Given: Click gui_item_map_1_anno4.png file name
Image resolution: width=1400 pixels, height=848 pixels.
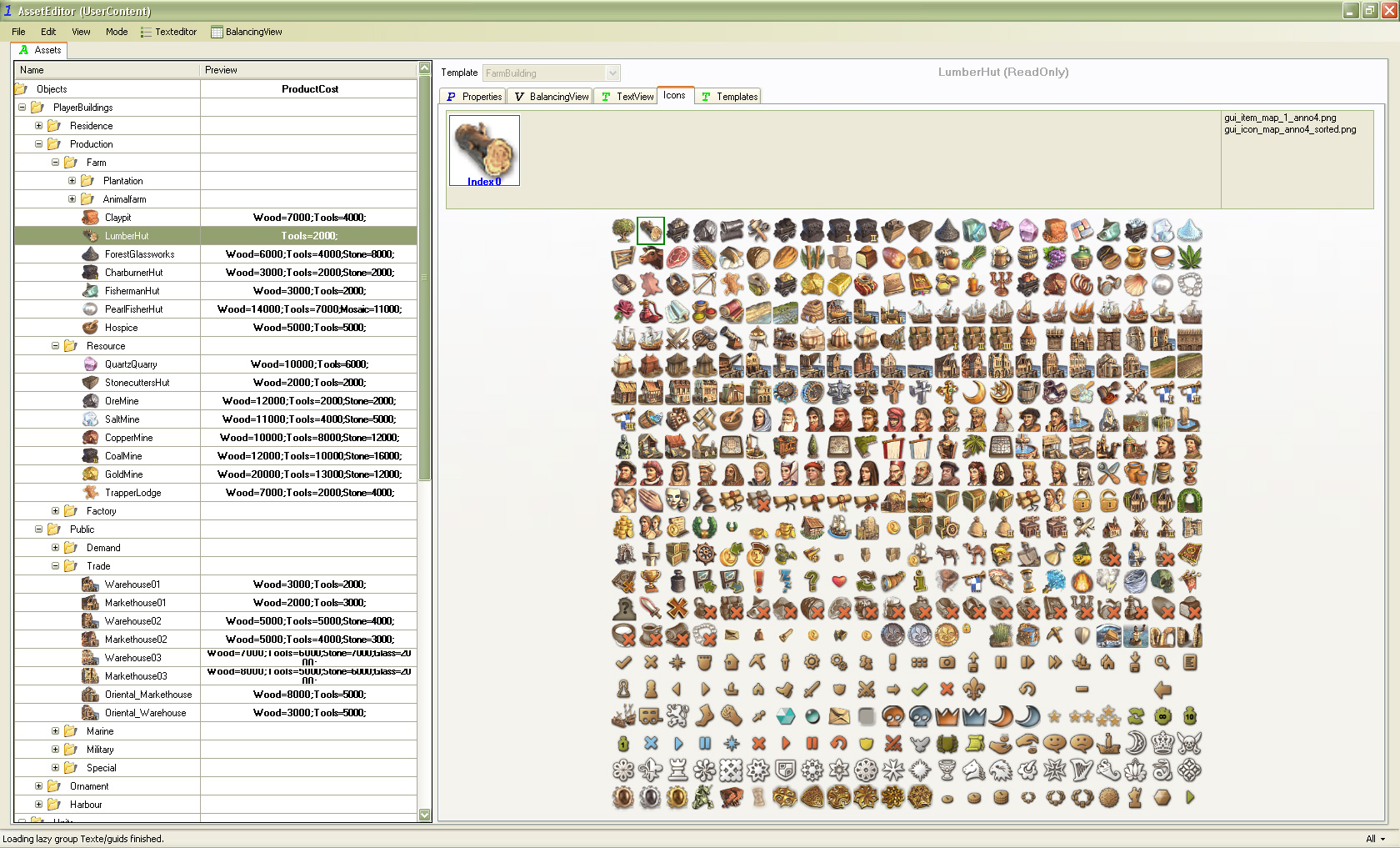Looking at the screenshot, I should click(1279, 118).
